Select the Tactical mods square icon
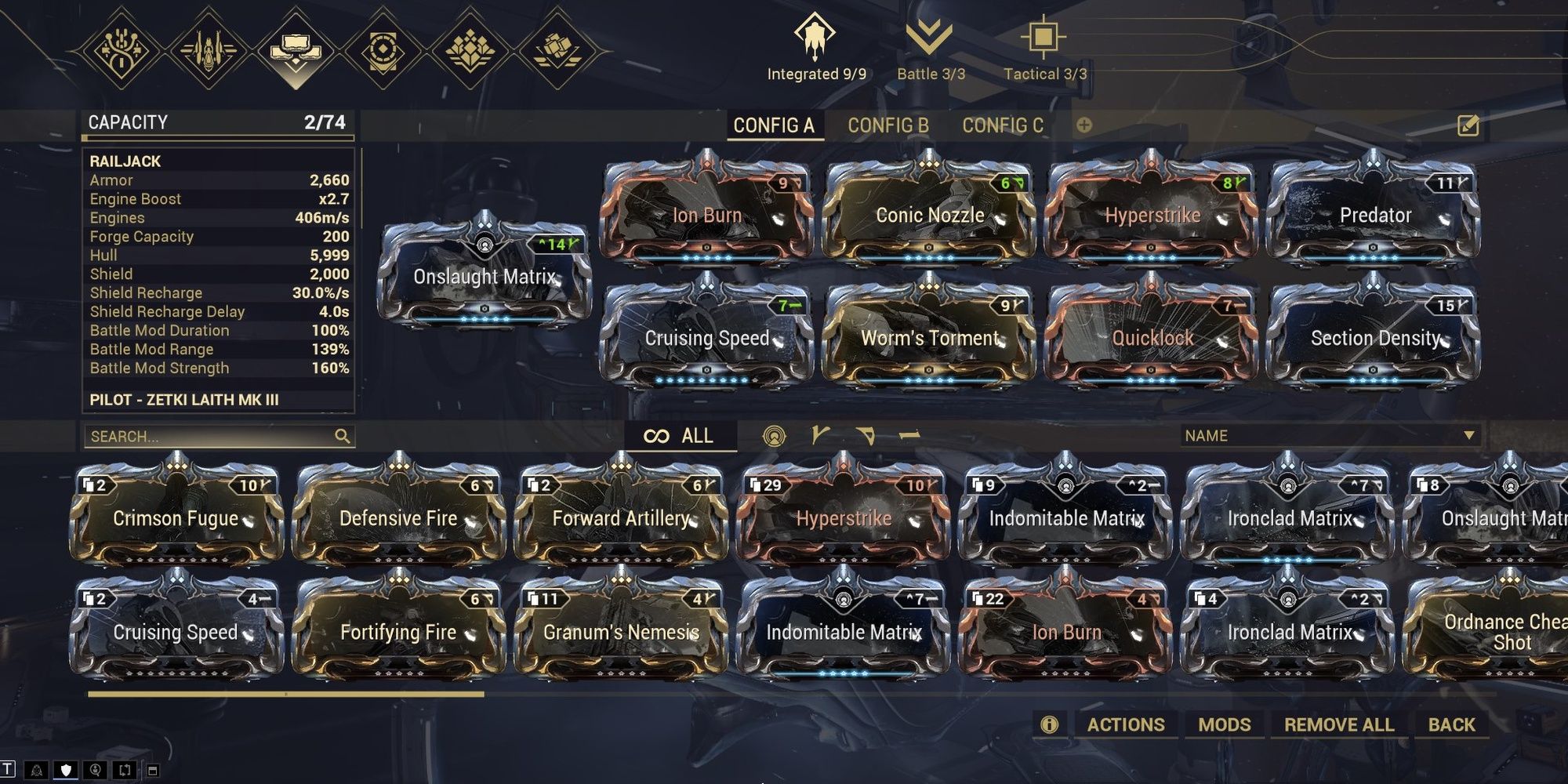 (1043, 36)
